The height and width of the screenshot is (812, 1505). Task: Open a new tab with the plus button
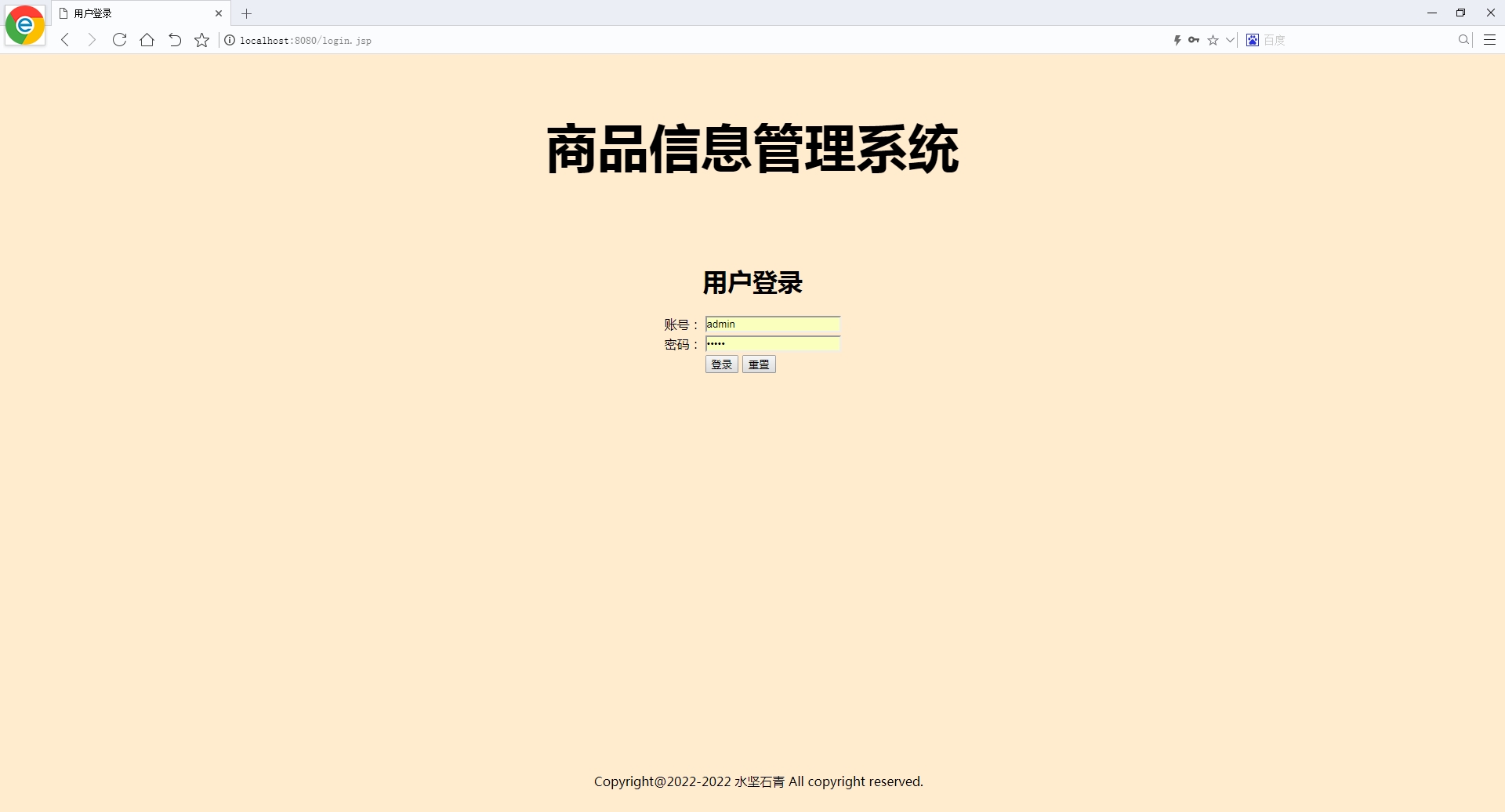click(x=247, y=13)
